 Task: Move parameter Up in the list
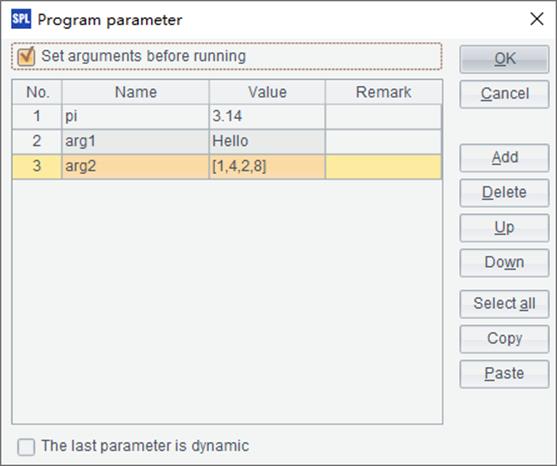pos(504,228)
